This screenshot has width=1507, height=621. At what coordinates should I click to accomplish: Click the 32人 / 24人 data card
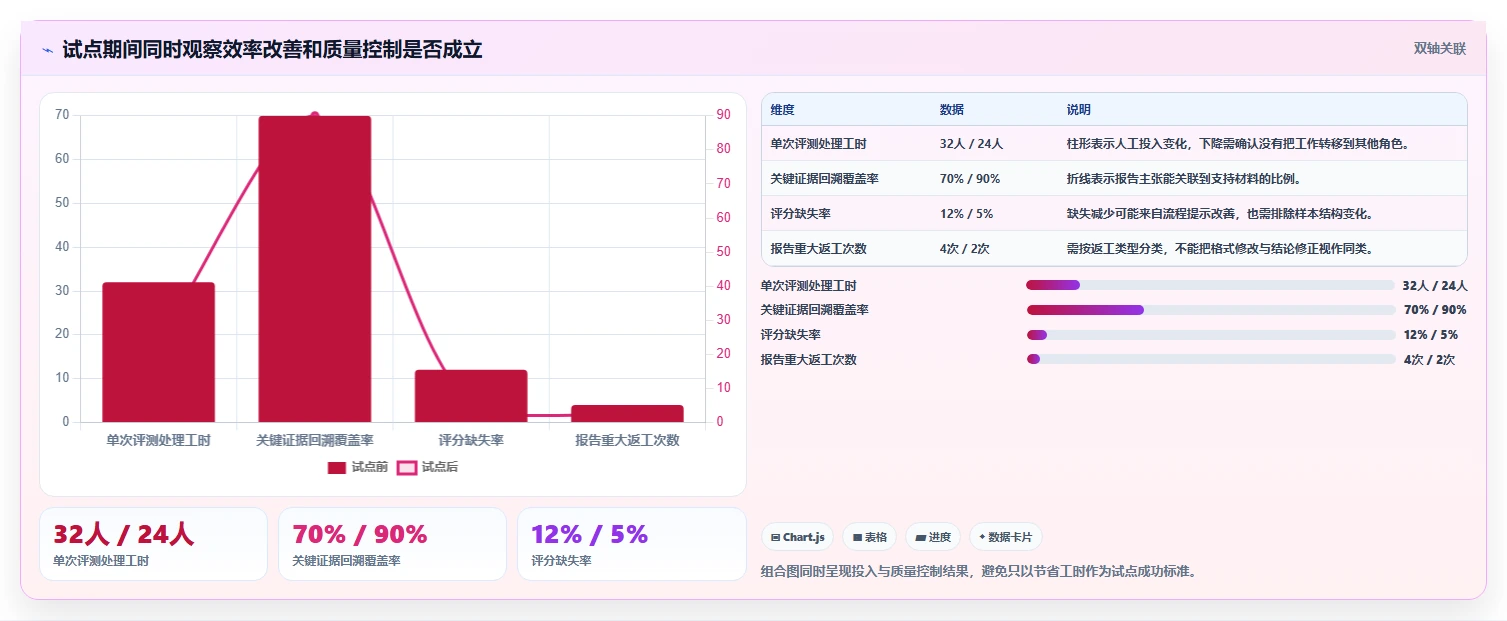point(153,544)
